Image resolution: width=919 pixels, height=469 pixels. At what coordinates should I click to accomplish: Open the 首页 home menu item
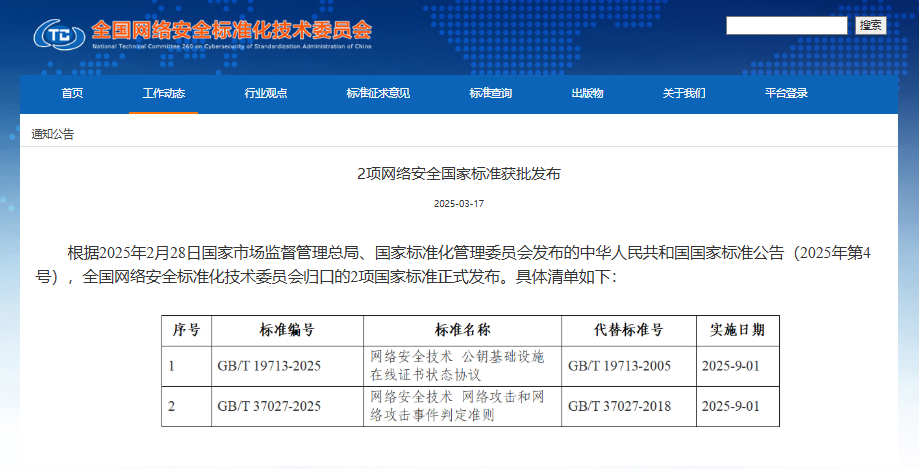(x=72, y=93)
